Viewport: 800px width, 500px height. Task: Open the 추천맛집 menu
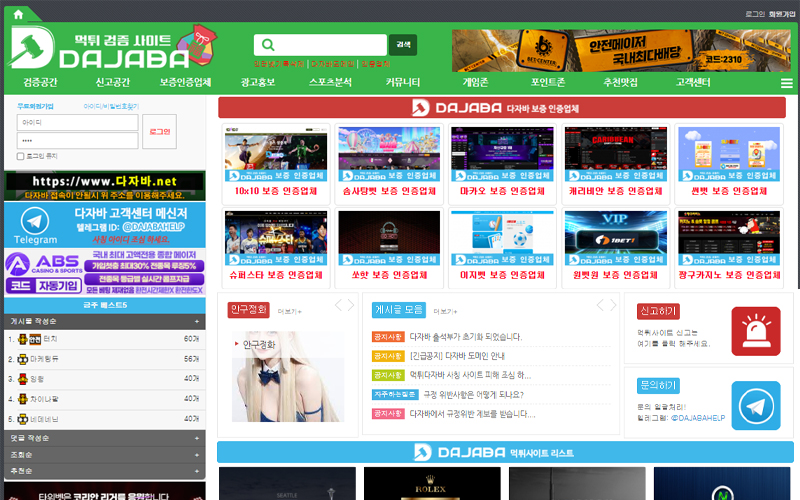620,82
